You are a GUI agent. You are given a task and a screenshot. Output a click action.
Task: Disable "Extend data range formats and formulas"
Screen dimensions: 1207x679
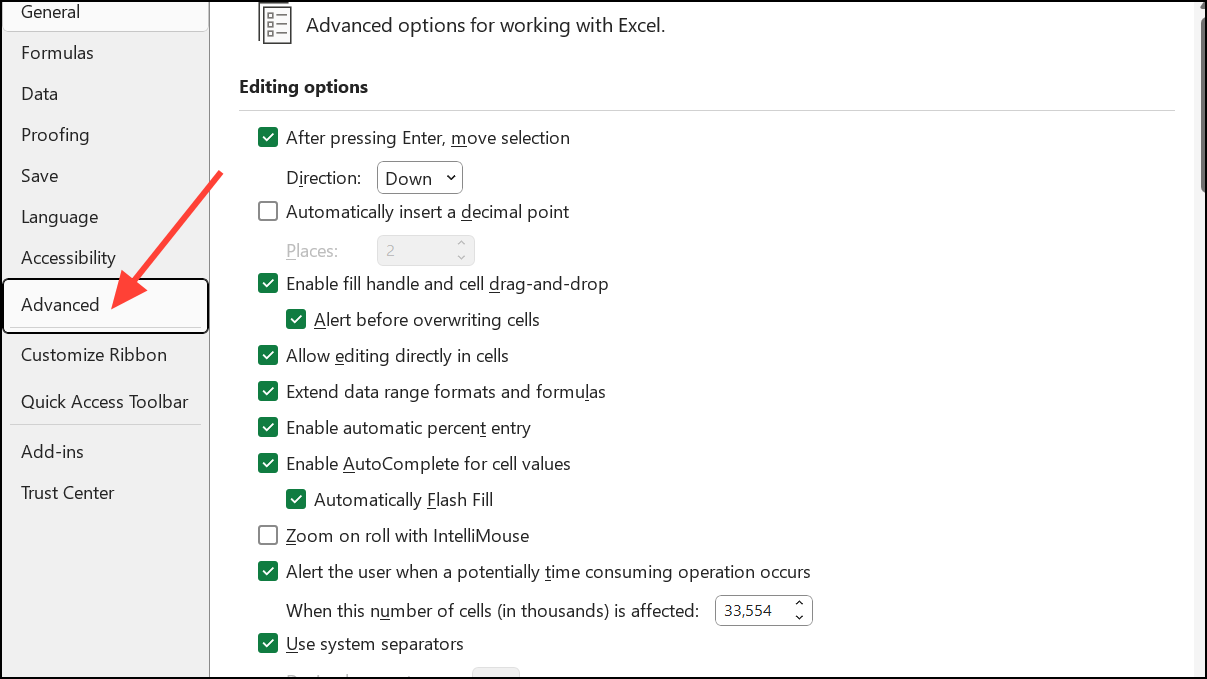(267, 391)
